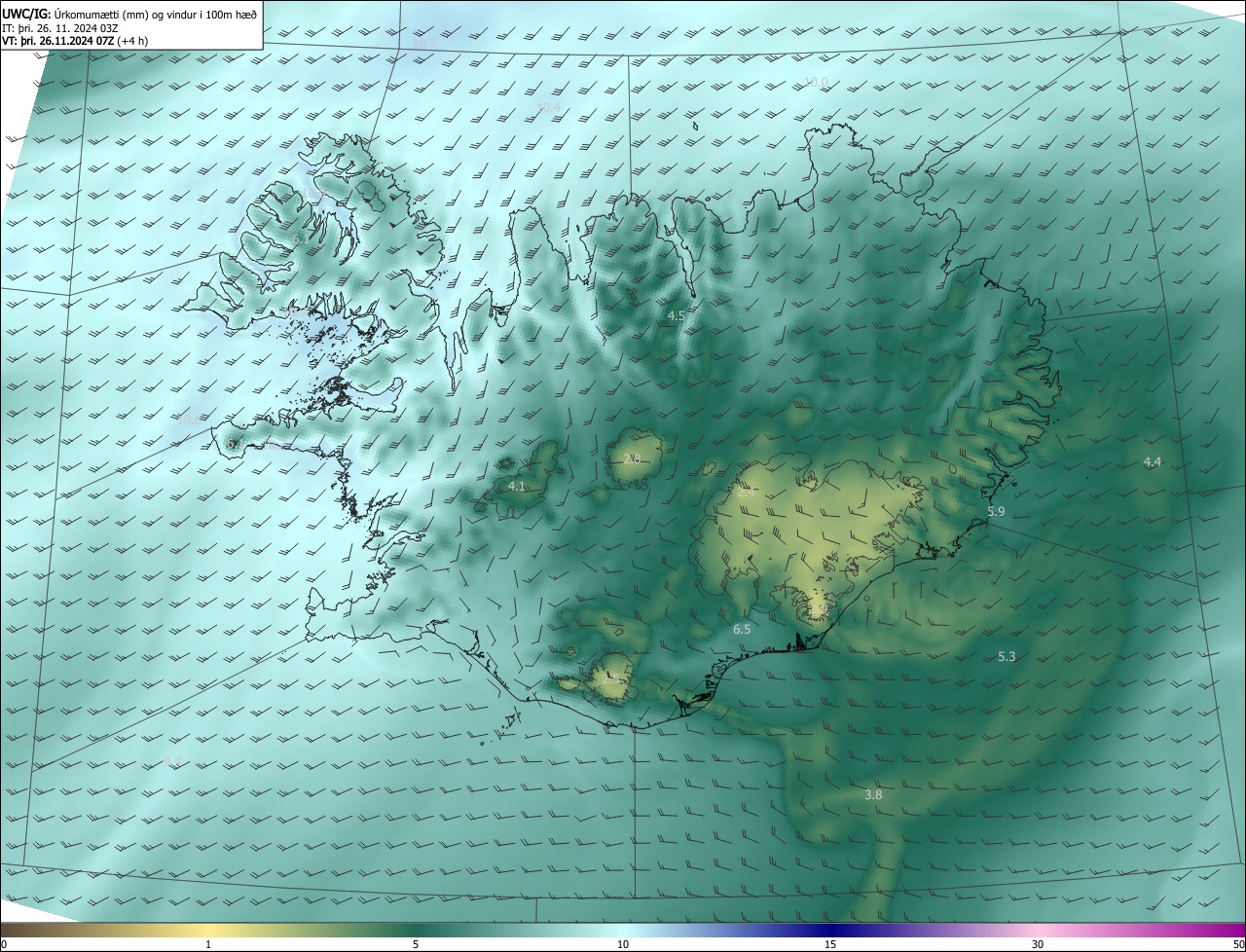Click the 2.4 value label on the large glacier

(x=746, y=493)
